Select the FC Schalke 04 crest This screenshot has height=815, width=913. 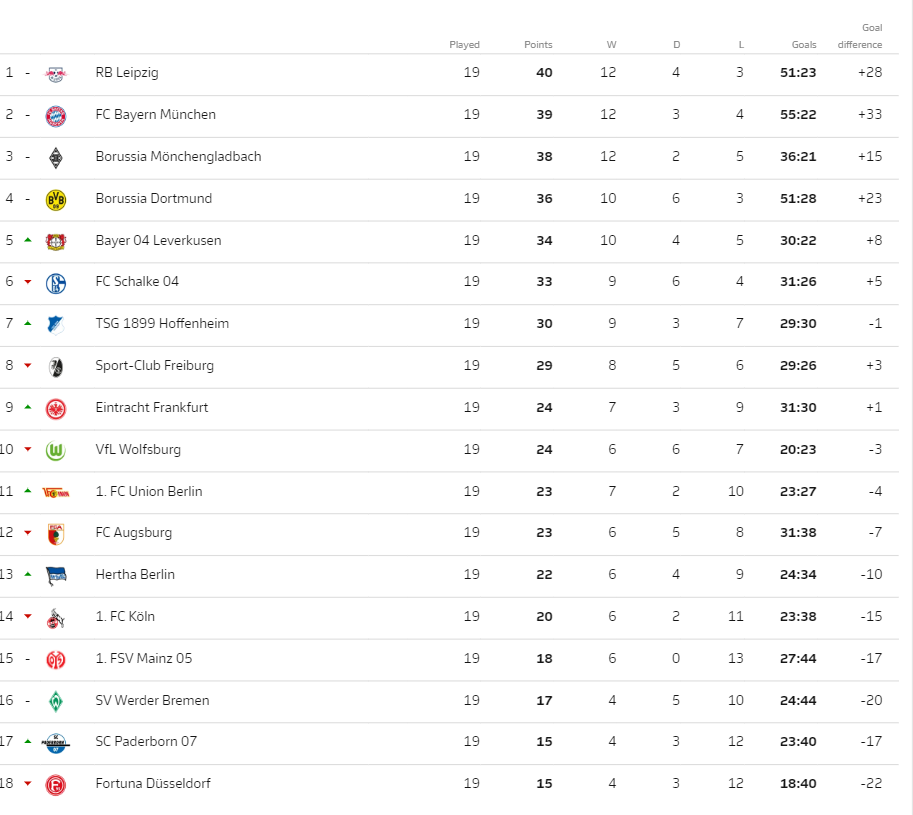[x=56, y=283]
